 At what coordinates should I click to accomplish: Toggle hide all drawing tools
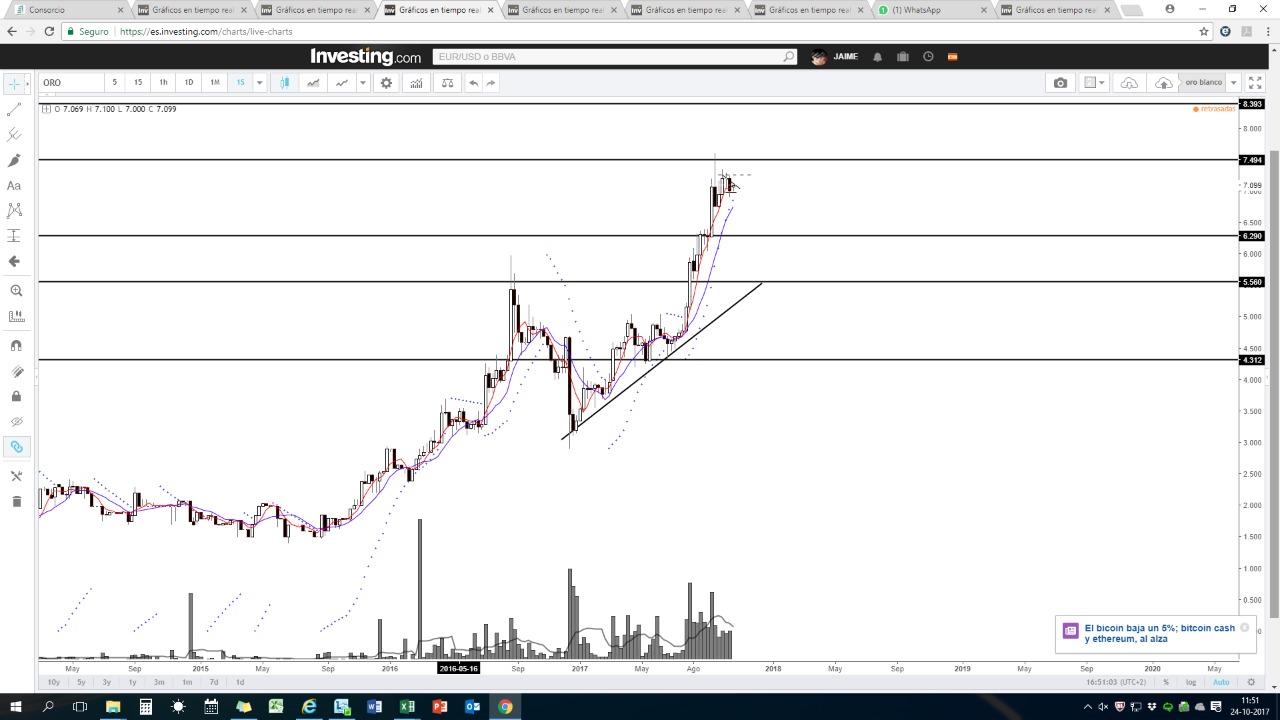pyautogui.click(x=15, y=421)
